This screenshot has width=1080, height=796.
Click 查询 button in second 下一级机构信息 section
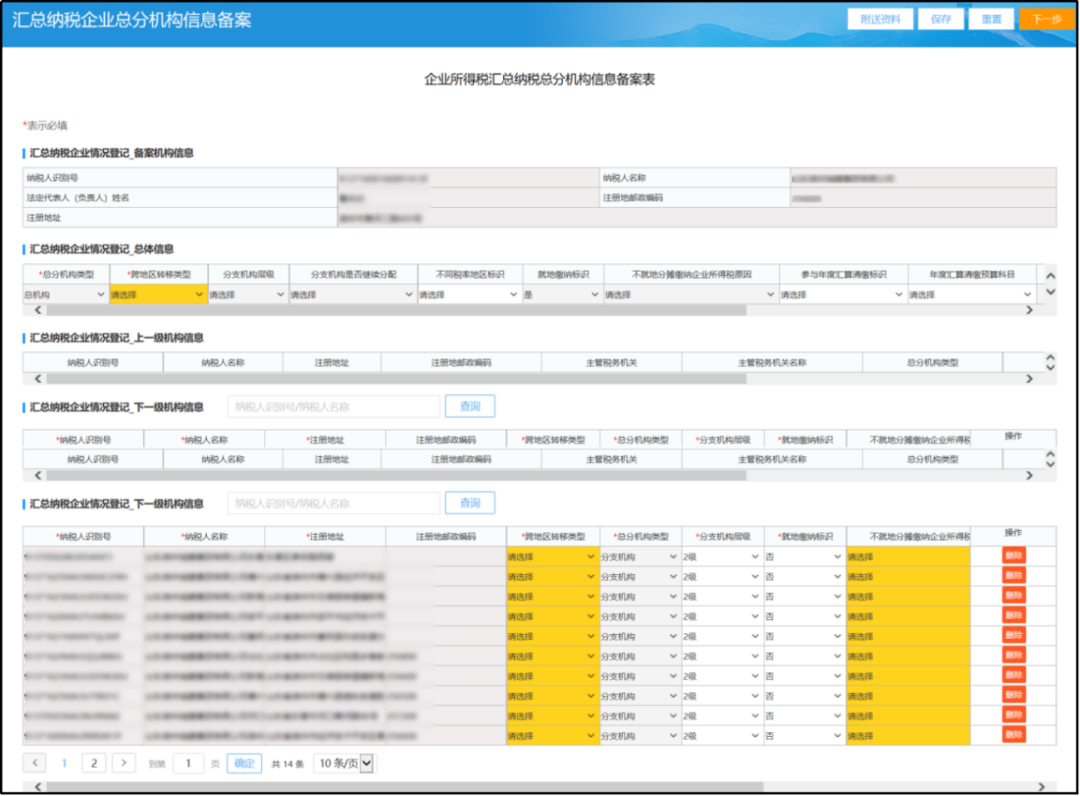pos(470,503)
